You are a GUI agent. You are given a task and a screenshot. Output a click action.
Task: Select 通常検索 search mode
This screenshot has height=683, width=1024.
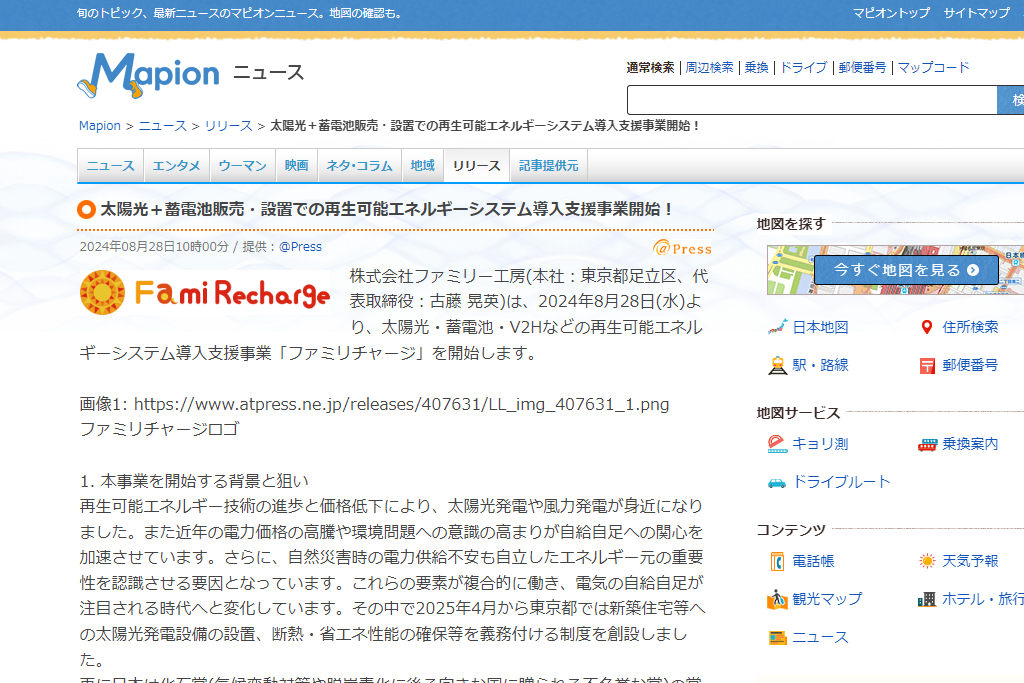click(650, 68)
